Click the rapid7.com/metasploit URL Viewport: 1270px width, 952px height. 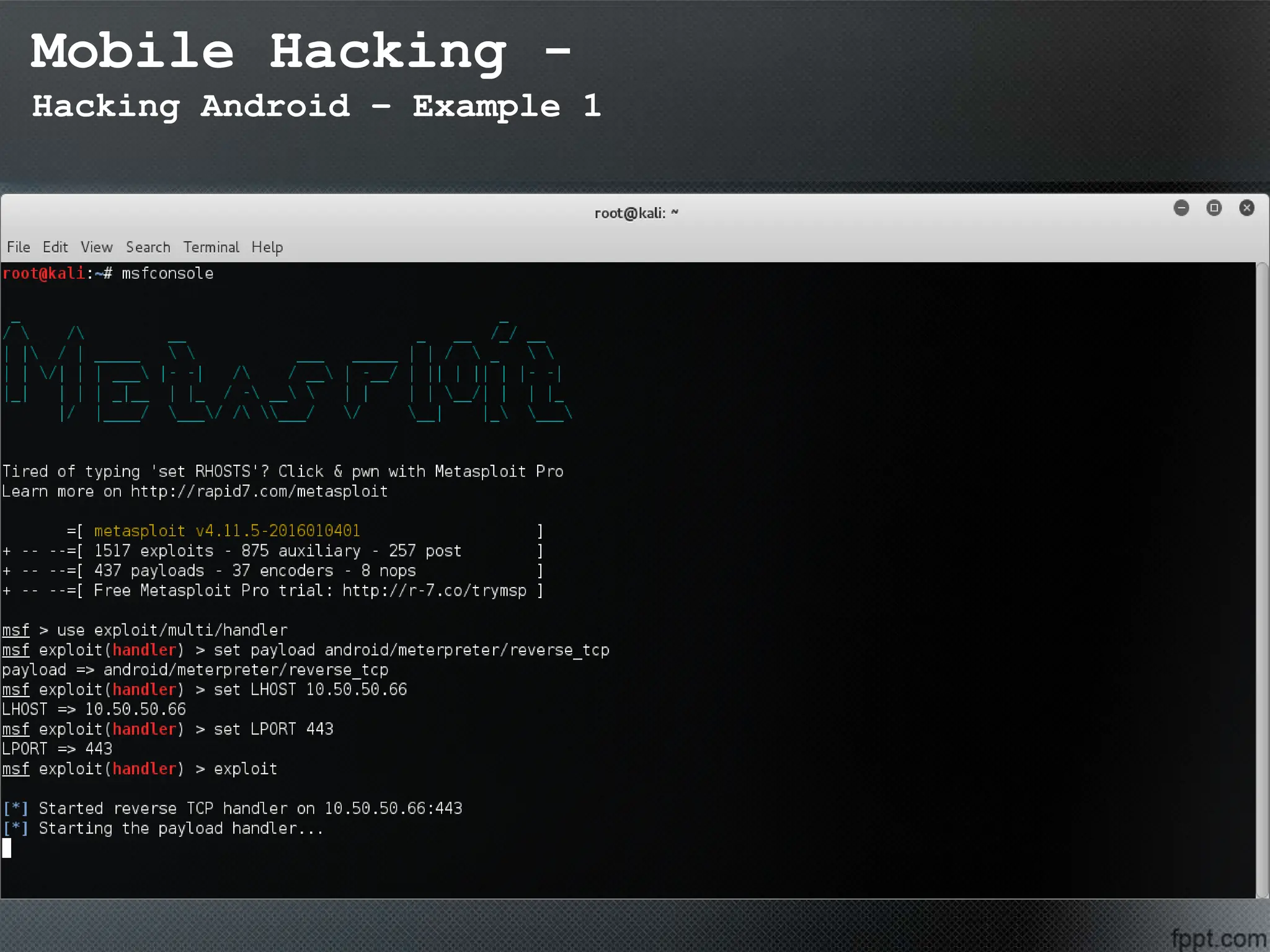point(259,491)
